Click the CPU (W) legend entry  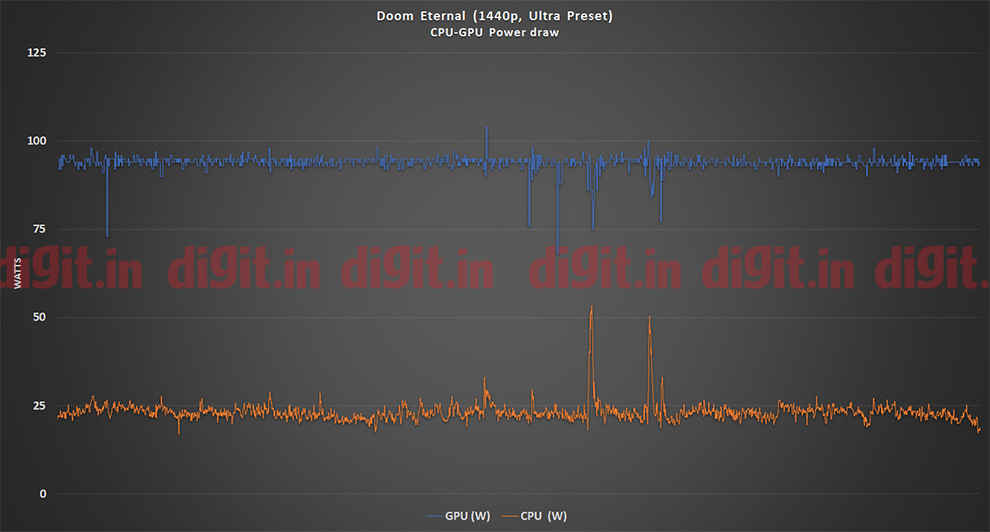[x=535, y=516]
